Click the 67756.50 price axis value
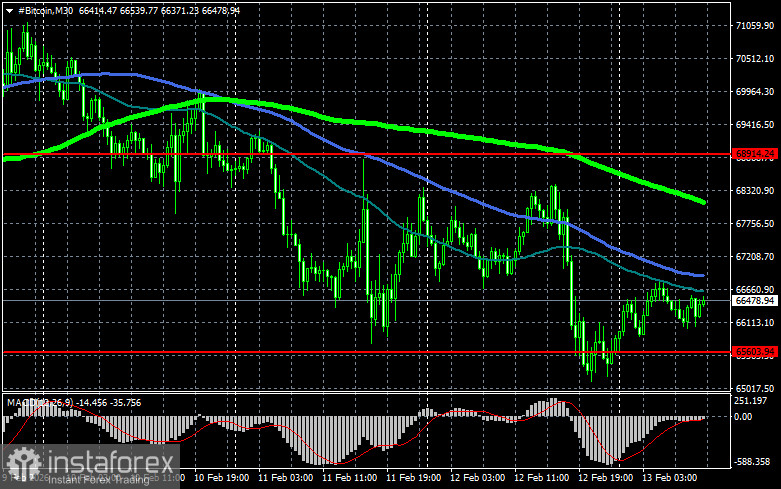Viewport: 781px width, 489px height. pyautogui.click(x=755, y=224)
